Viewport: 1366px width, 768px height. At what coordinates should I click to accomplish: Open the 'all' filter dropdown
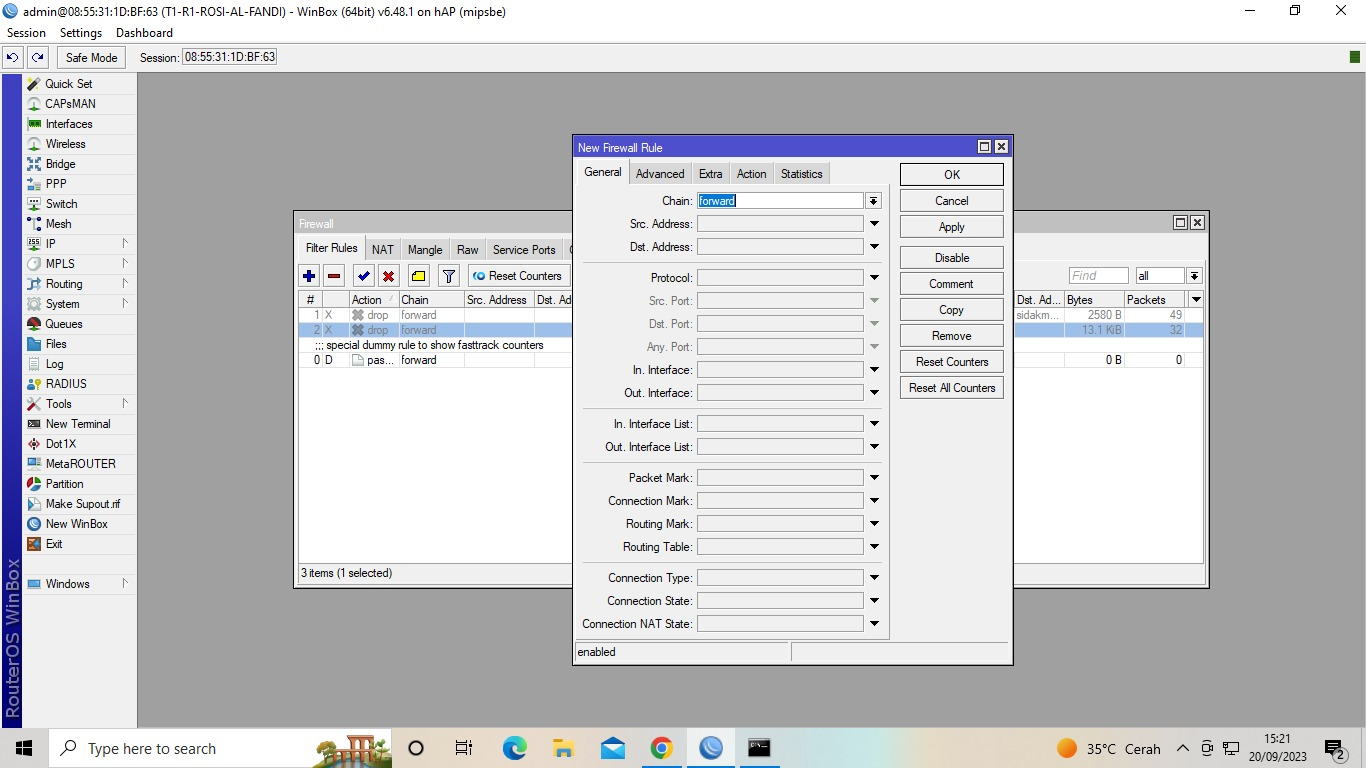[x=1194, y=276]
